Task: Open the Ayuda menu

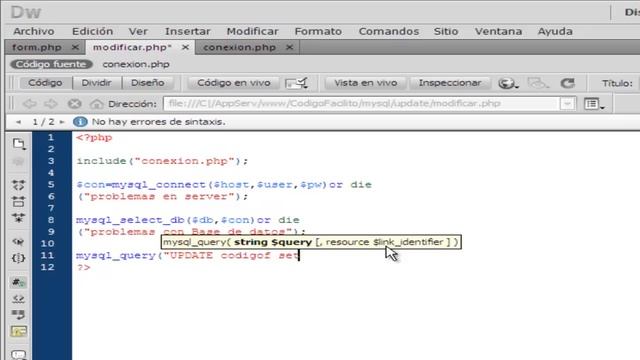Action: coord(555,31)
